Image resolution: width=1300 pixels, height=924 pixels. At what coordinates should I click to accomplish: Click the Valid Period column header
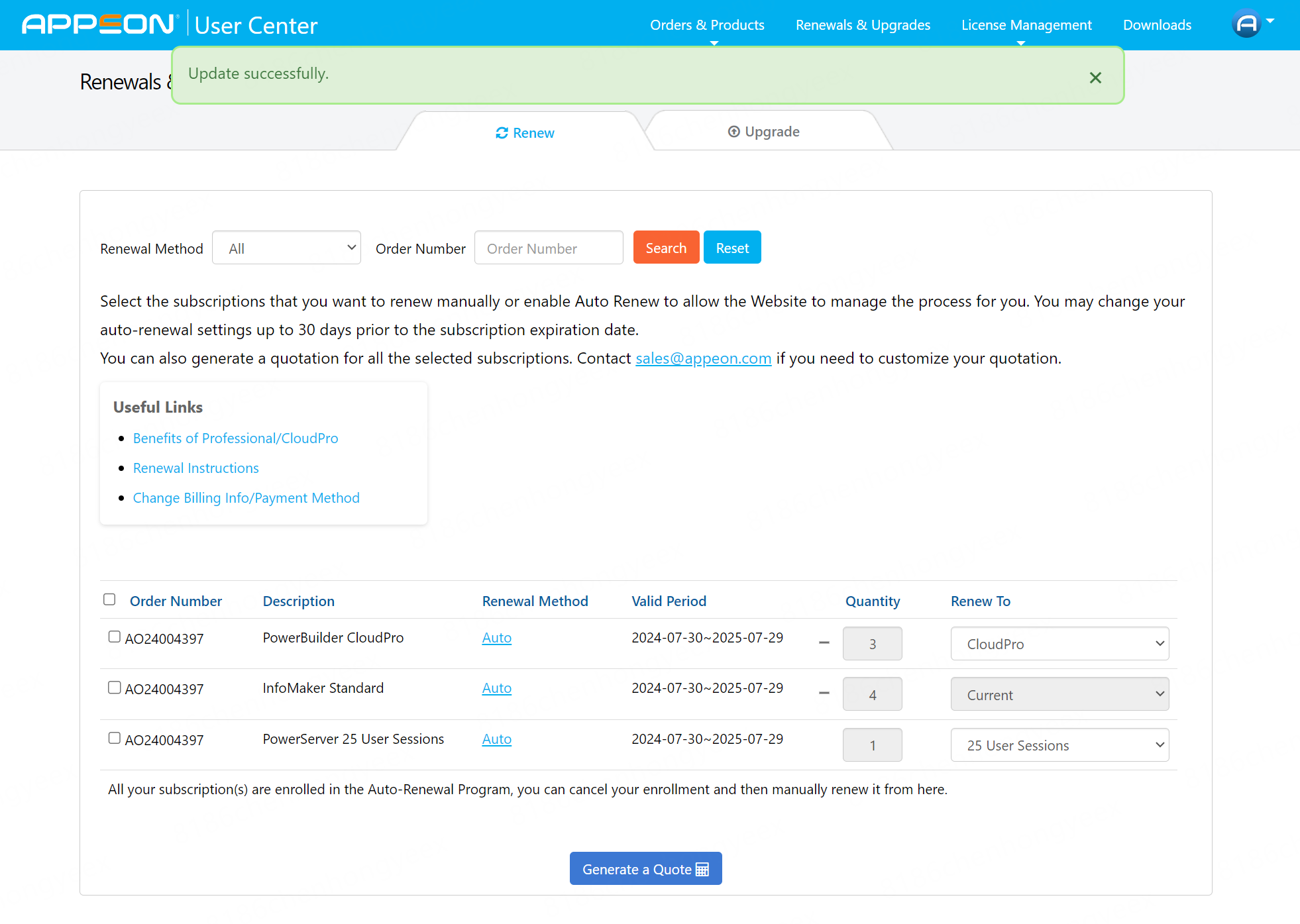[669, 601]
